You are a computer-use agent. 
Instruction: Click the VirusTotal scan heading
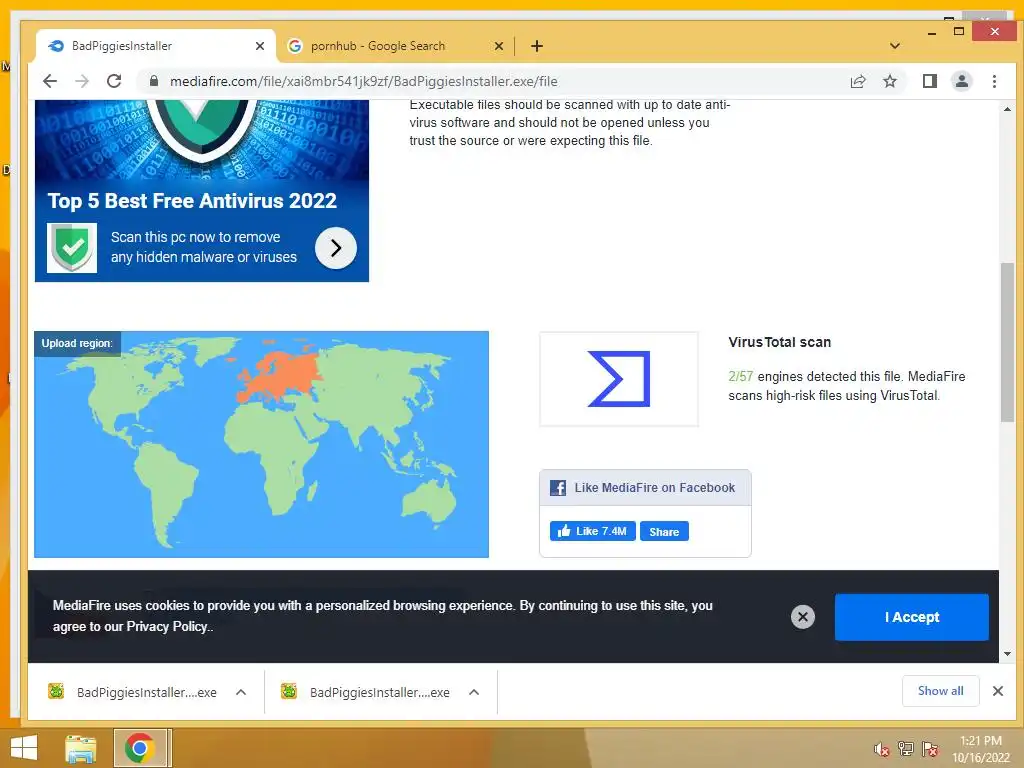click(x=779, y=342)
